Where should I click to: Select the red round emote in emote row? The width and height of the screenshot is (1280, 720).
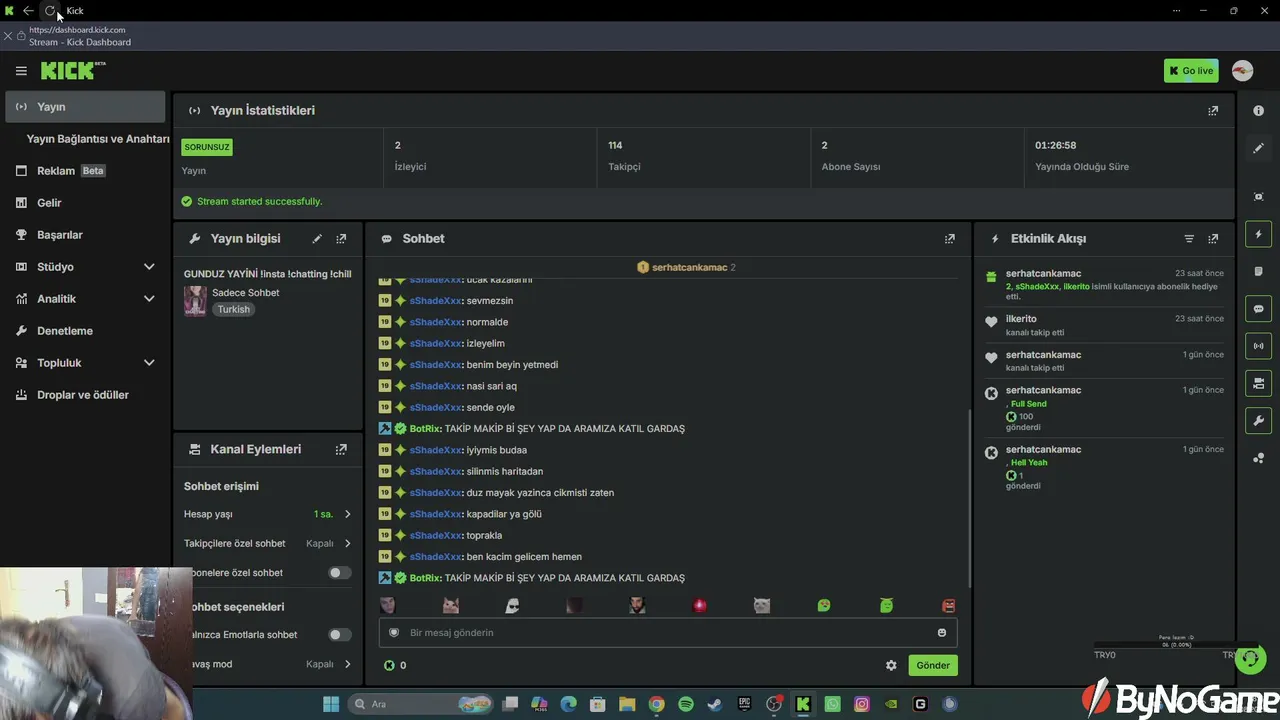(x=700, y=605)
